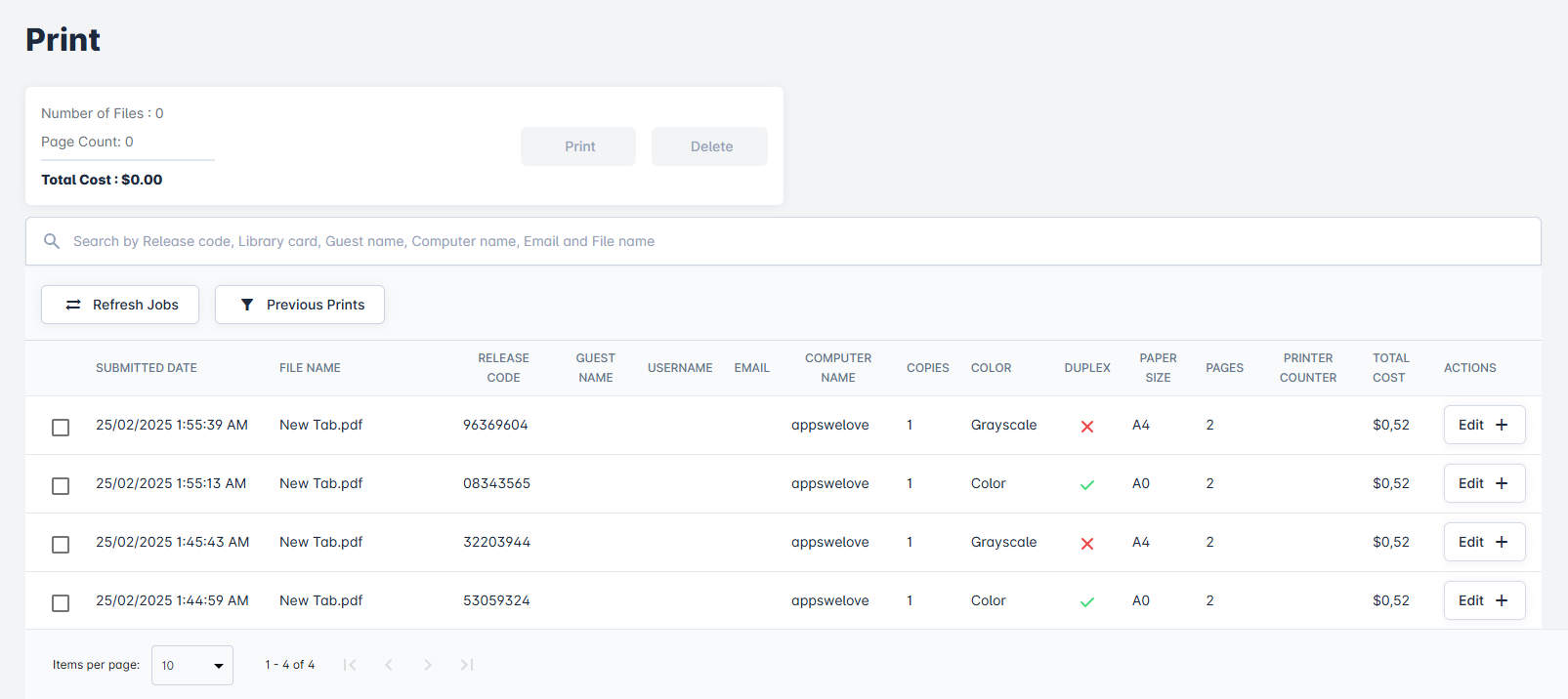
Task: Jump to first page icon
Action: tap(350, 665)
